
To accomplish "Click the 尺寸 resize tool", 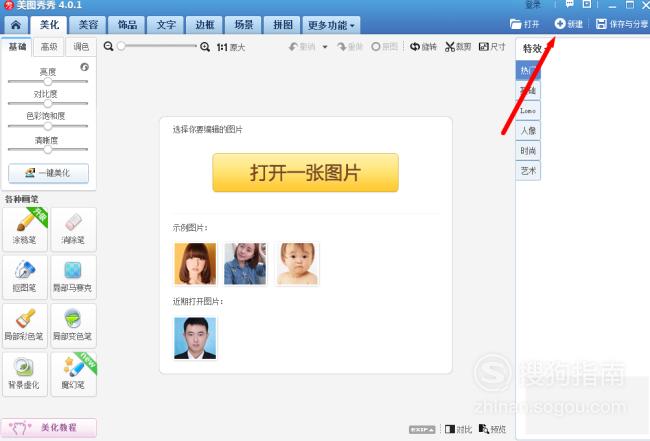I will pos(492,47).
